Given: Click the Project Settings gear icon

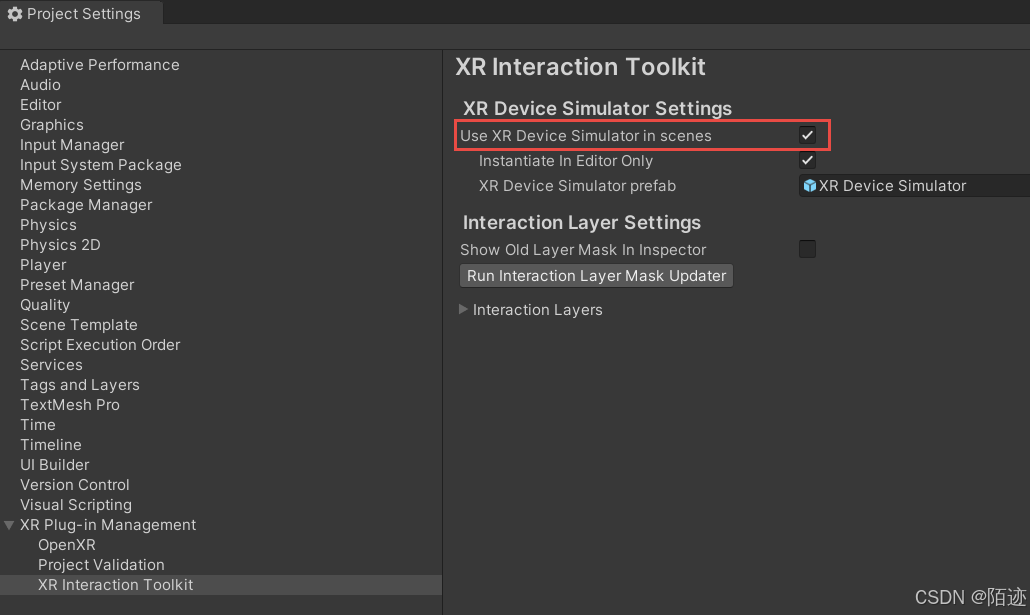Looking at the screenshot, I should coord(15,14).
